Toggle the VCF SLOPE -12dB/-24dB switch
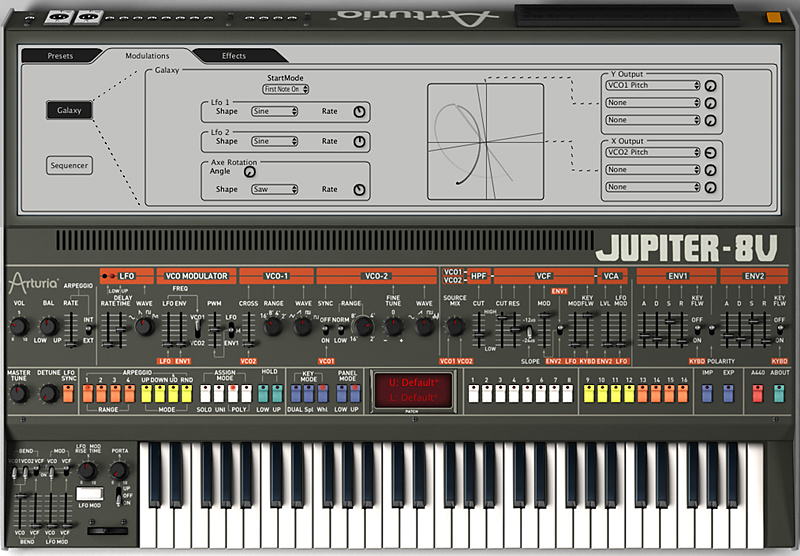This screenshot has width=800, height=556. tap(529, 331)
